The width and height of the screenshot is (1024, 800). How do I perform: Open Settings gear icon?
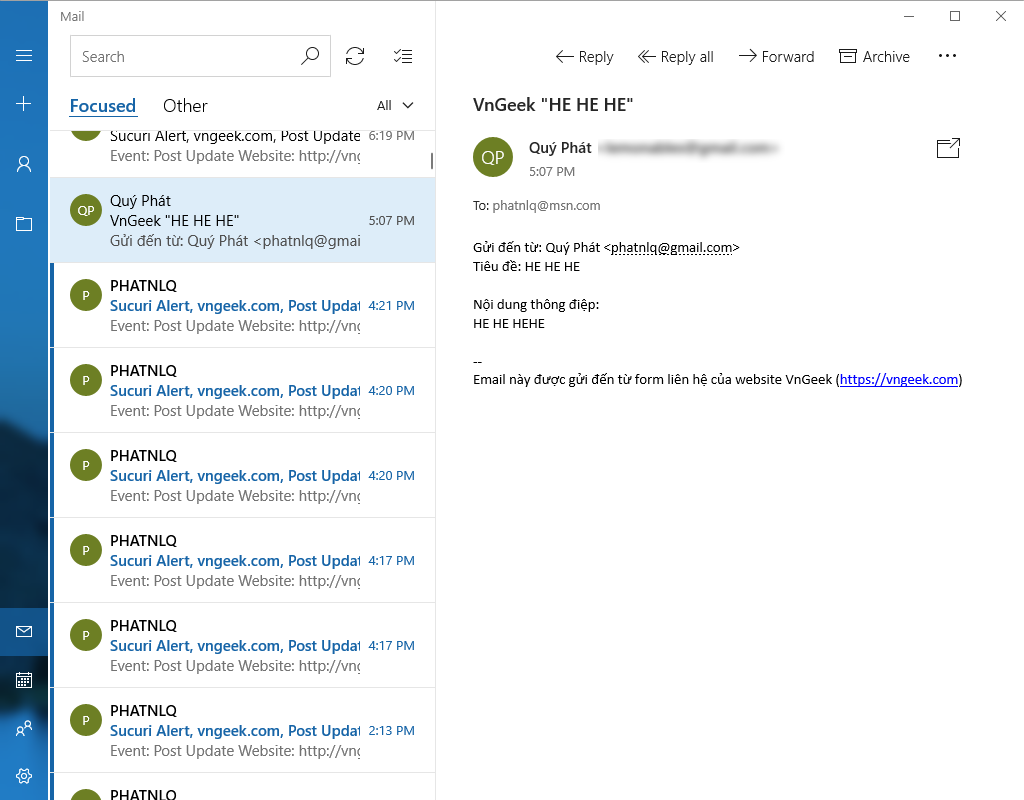(x=24, y=776)
